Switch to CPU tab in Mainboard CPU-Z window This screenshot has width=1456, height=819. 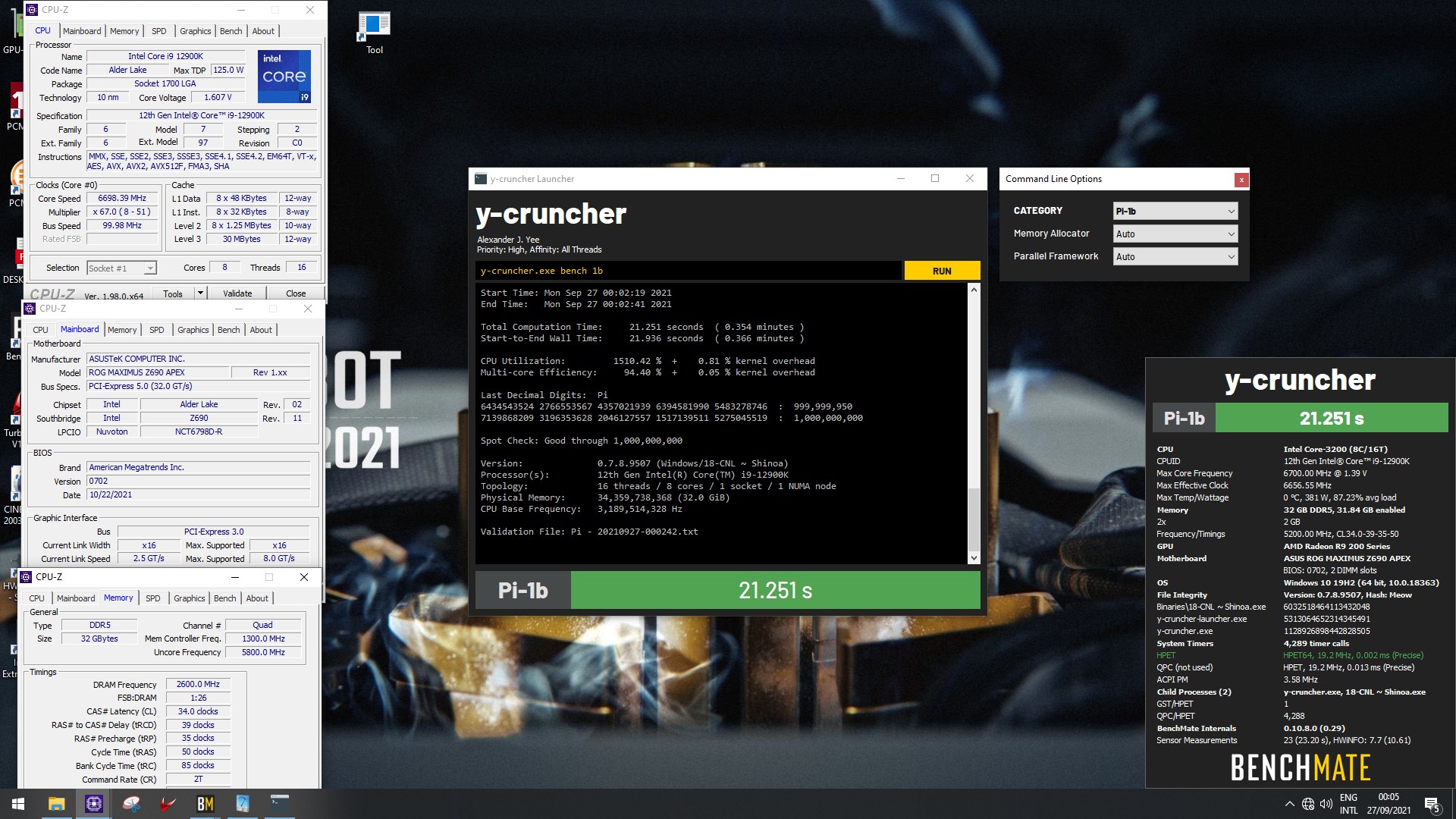tap(40, 330)
